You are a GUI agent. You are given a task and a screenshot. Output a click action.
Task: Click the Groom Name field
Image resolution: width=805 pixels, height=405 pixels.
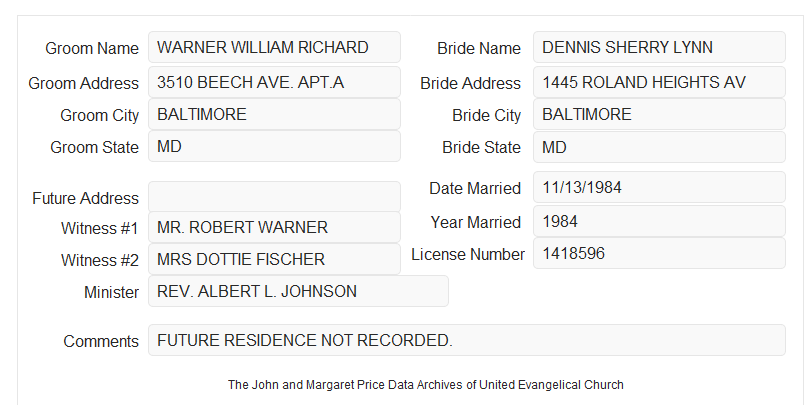[x=274, y=47]
